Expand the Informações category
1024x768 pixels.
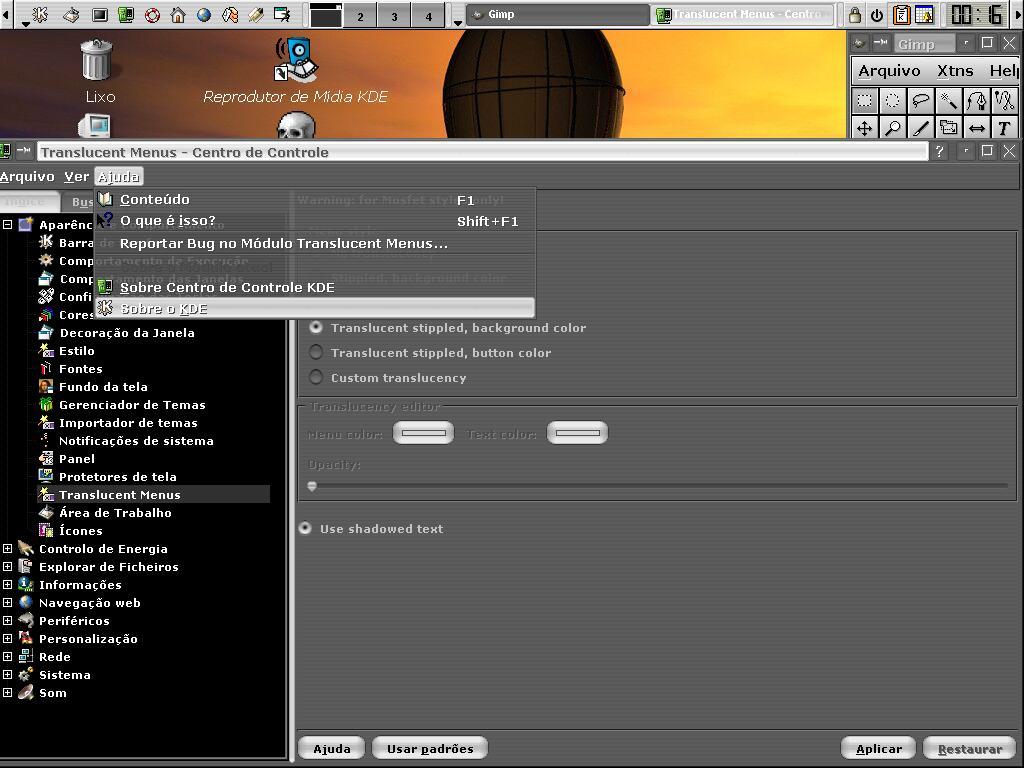pos(7,584)
